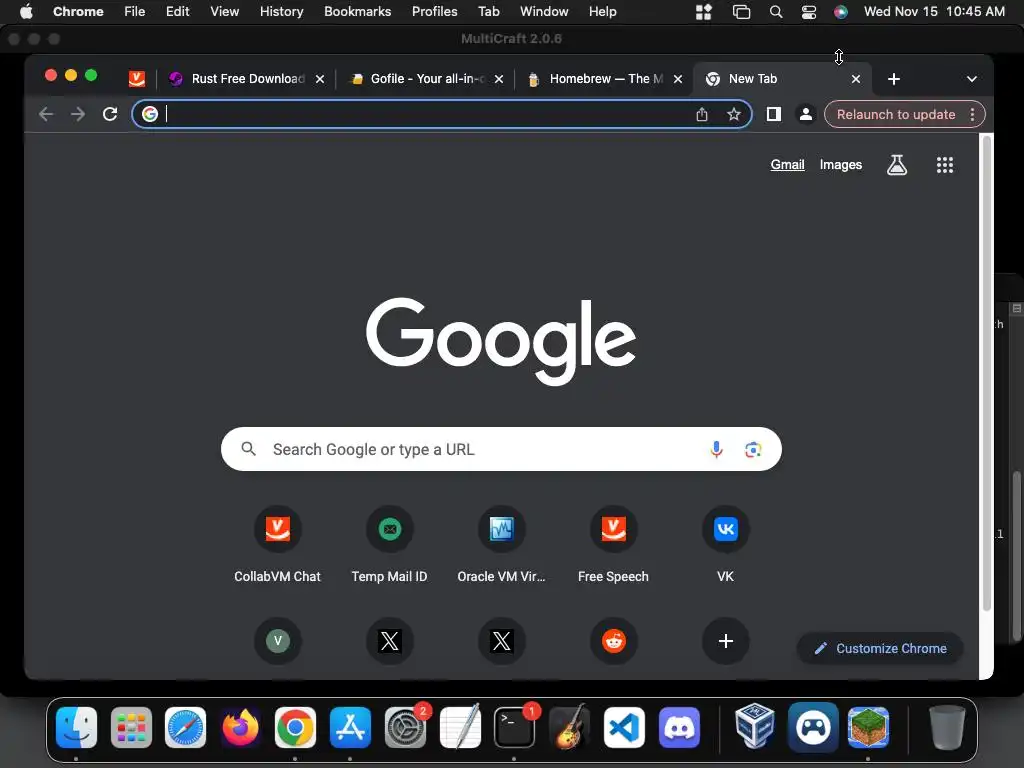Share this page from the address bar
The height and width of the screenshot is (768, 1024).
pyautogui.click(x=701, y=114)
